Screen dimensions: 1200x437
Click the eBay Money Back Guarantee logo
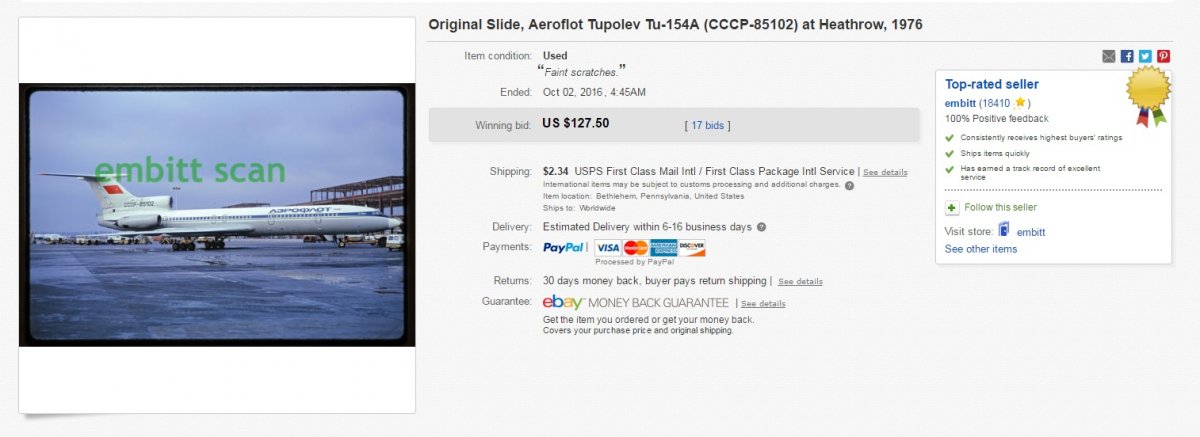(635, 302)
